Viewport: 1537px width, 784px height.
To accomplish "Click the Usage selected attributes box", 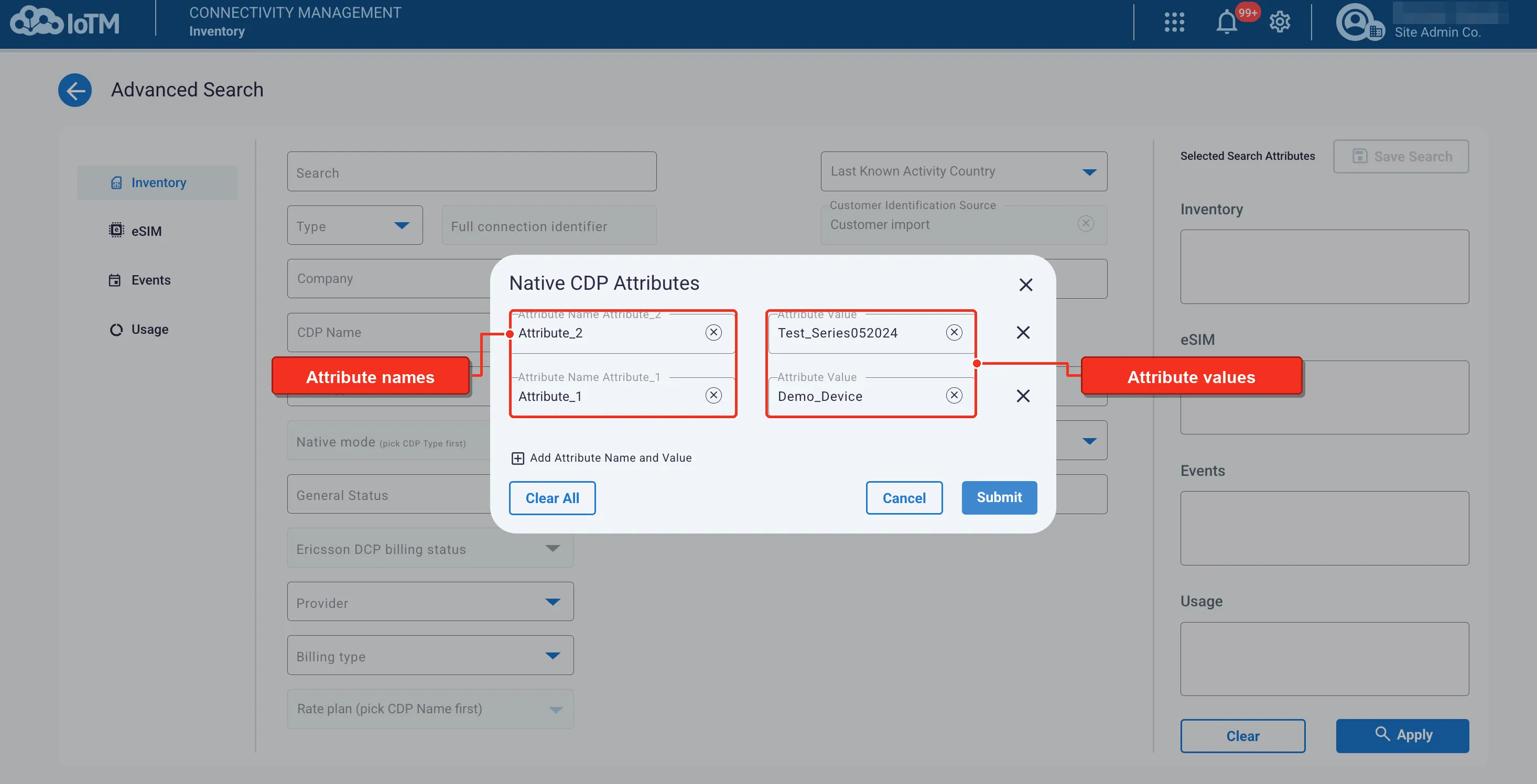I will [1325, 659].
